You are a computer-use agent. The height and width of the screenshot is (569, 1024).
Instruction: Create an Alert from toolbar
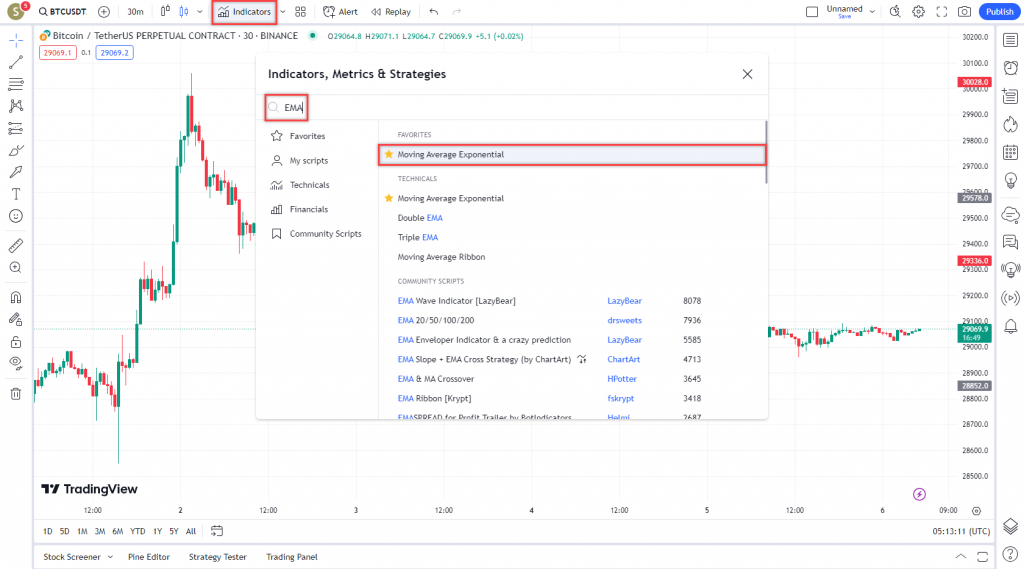[x=340, y=12]
